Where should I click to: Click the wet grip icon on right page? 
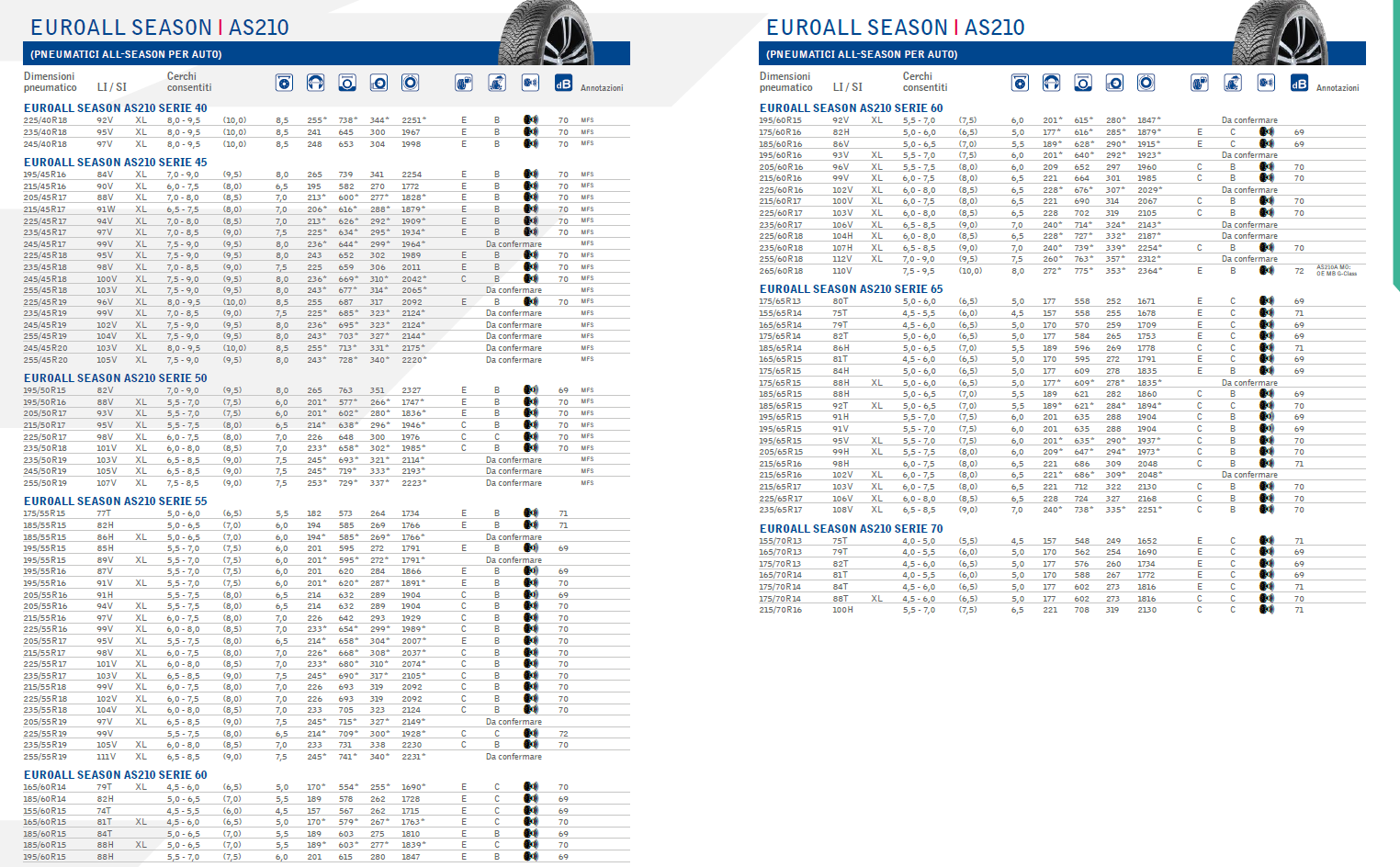tap(1233, 84)
